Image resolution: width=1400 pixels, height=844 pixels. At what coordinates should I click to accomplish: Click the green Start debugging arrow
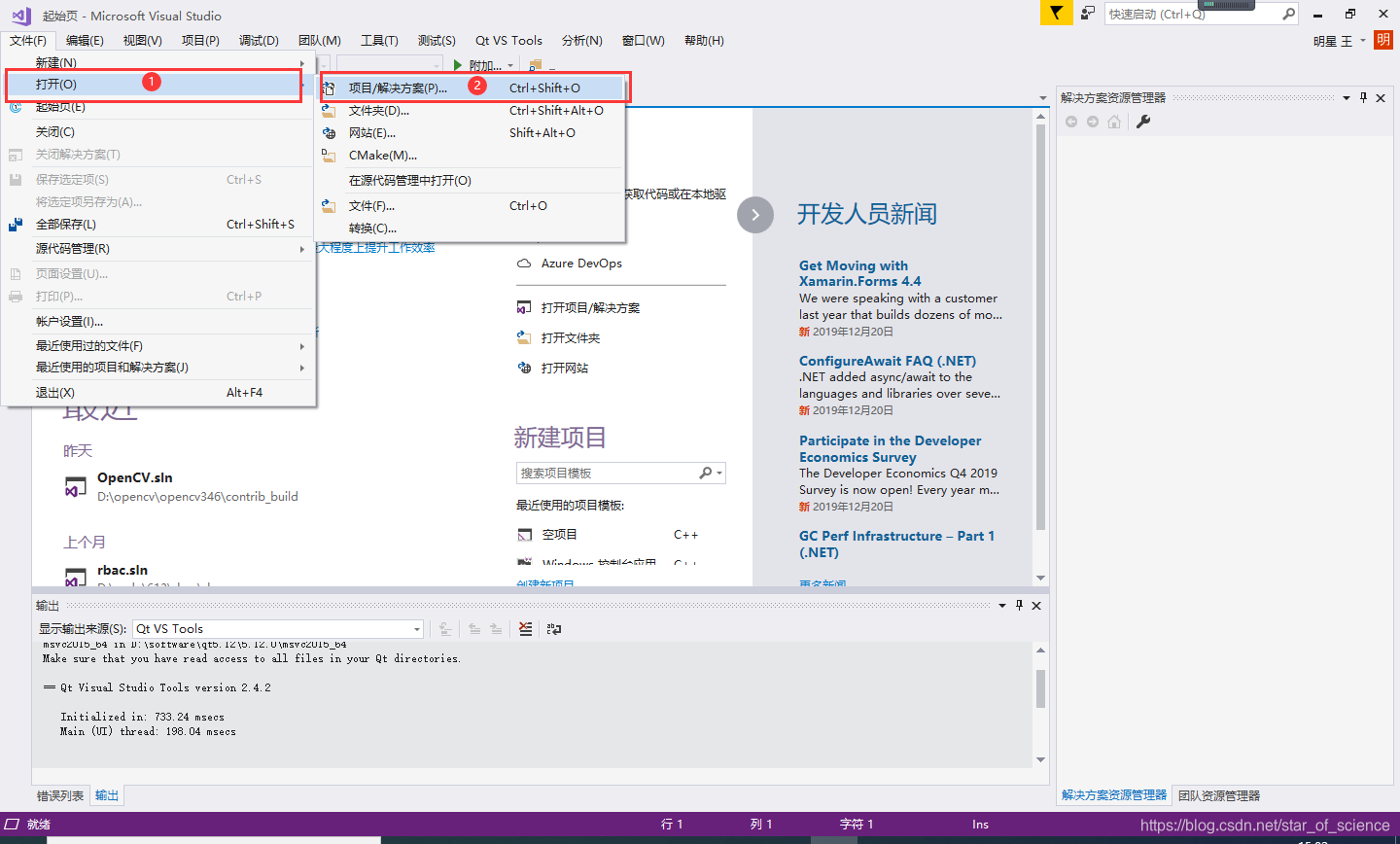[x=458, y=65]
